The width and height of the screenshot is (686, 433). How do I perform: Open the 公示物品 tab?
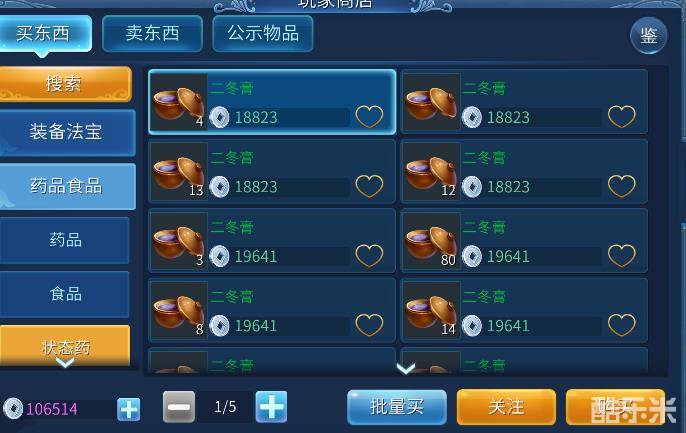[263, 33]
